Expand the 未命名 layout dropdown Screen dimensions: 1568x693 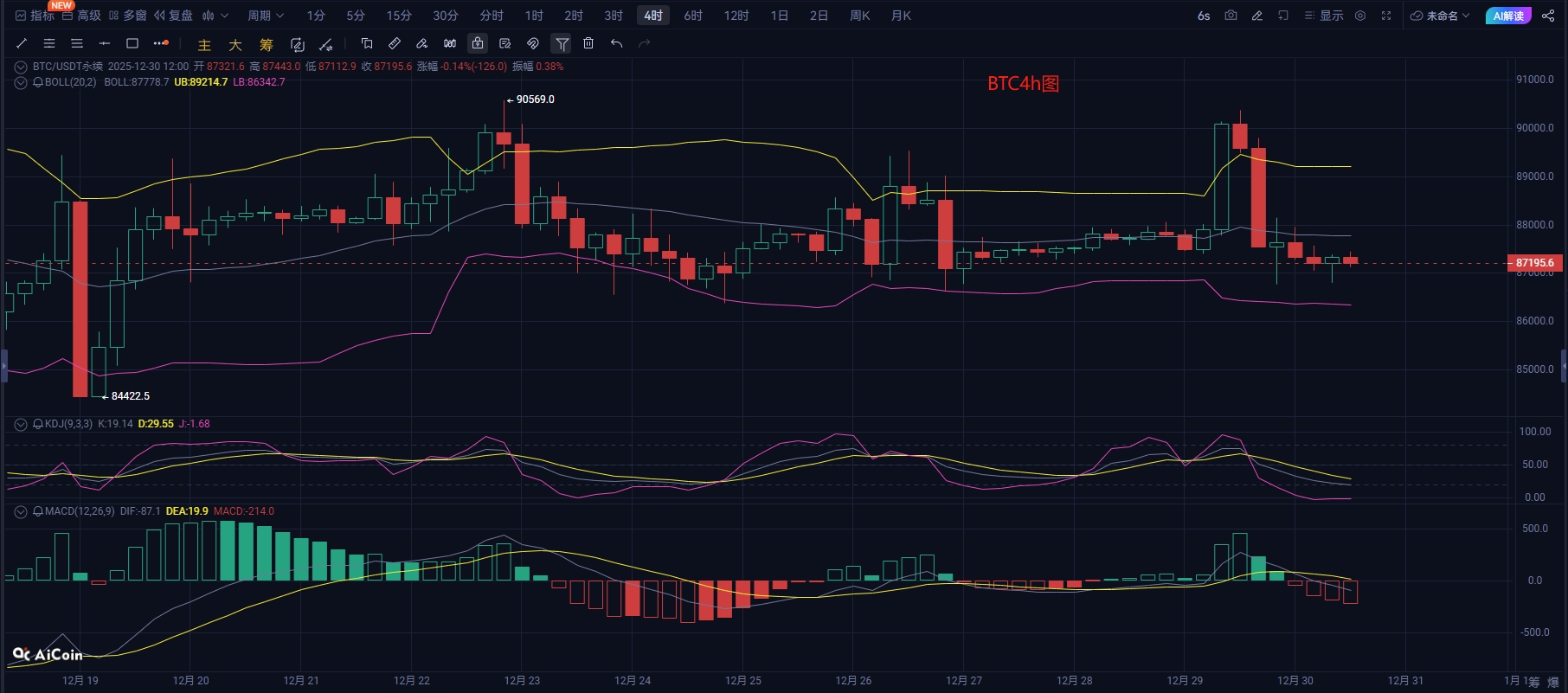[1440, 16]
